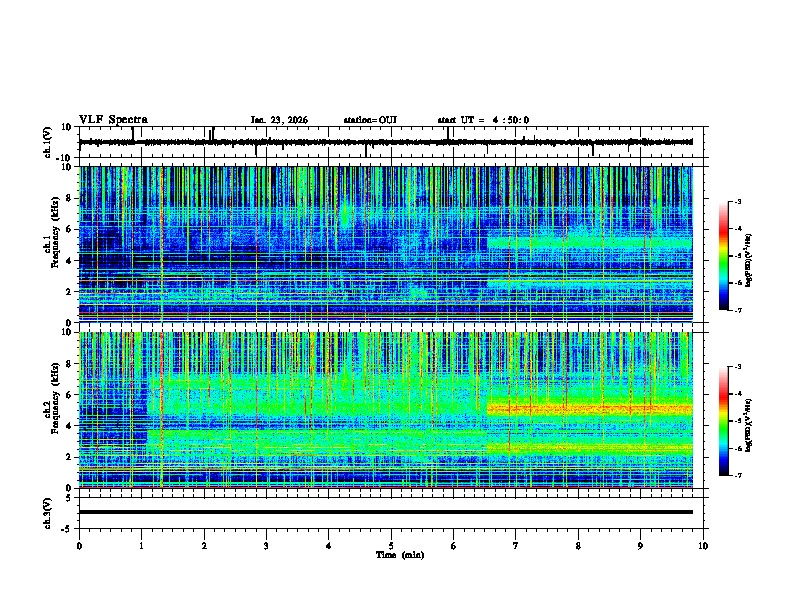The width and height of the screenshot is (792, 612).
Task: Click the "ch.1(V)" waveform axis label
Action: point(48,142)
